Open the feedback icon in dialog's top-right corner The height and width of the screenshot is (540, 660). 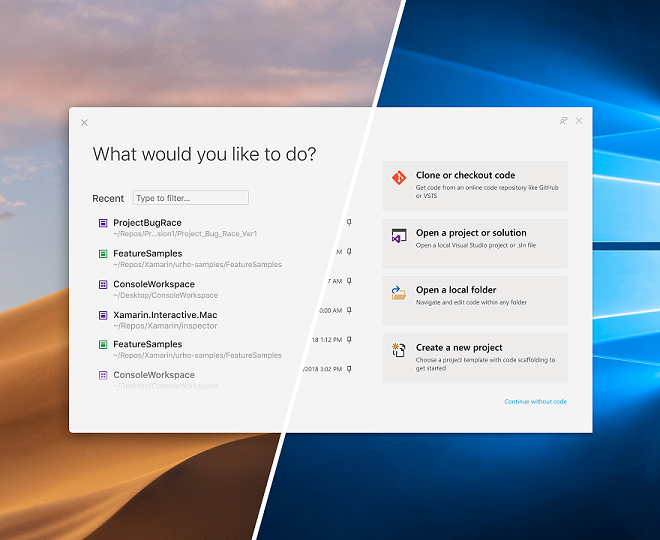(x=563, y=121)
